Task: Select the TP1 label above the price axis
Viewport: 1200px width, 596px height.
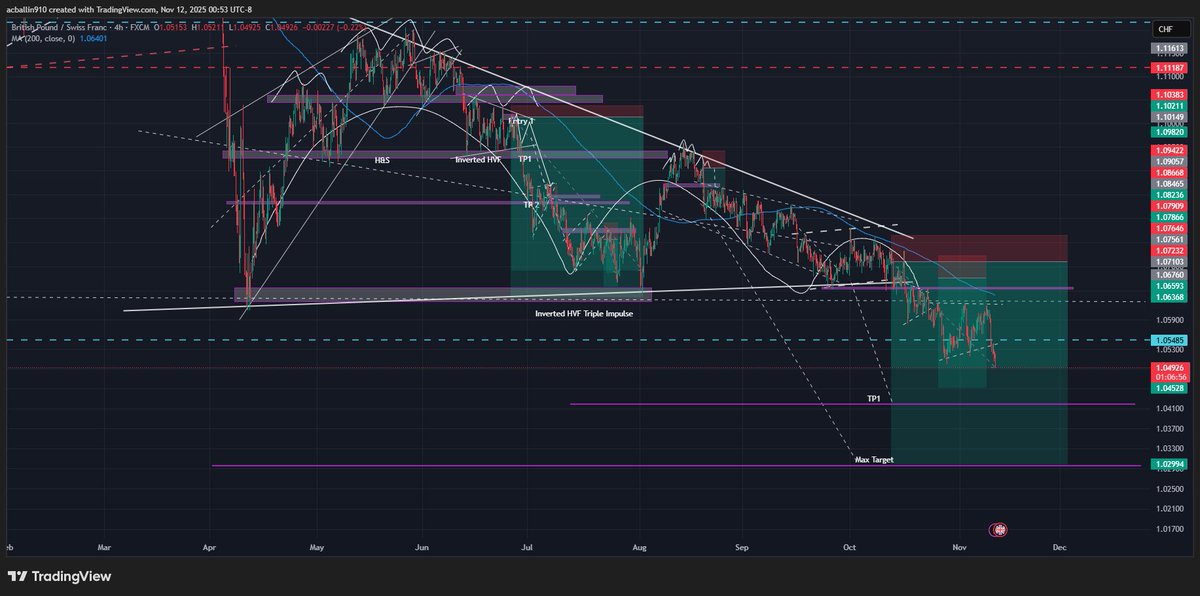Action: (871, 397)
